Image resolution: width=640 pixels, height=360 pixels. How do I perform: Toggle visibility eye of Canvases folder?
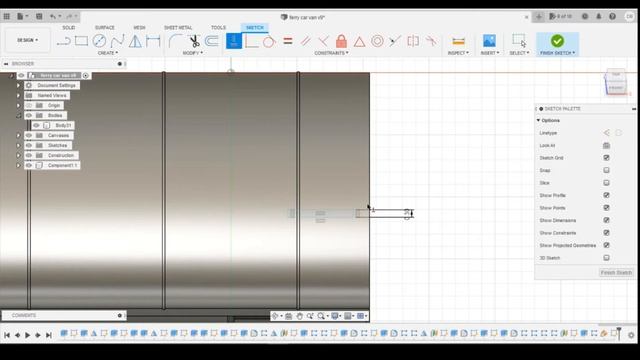[29, 135]
